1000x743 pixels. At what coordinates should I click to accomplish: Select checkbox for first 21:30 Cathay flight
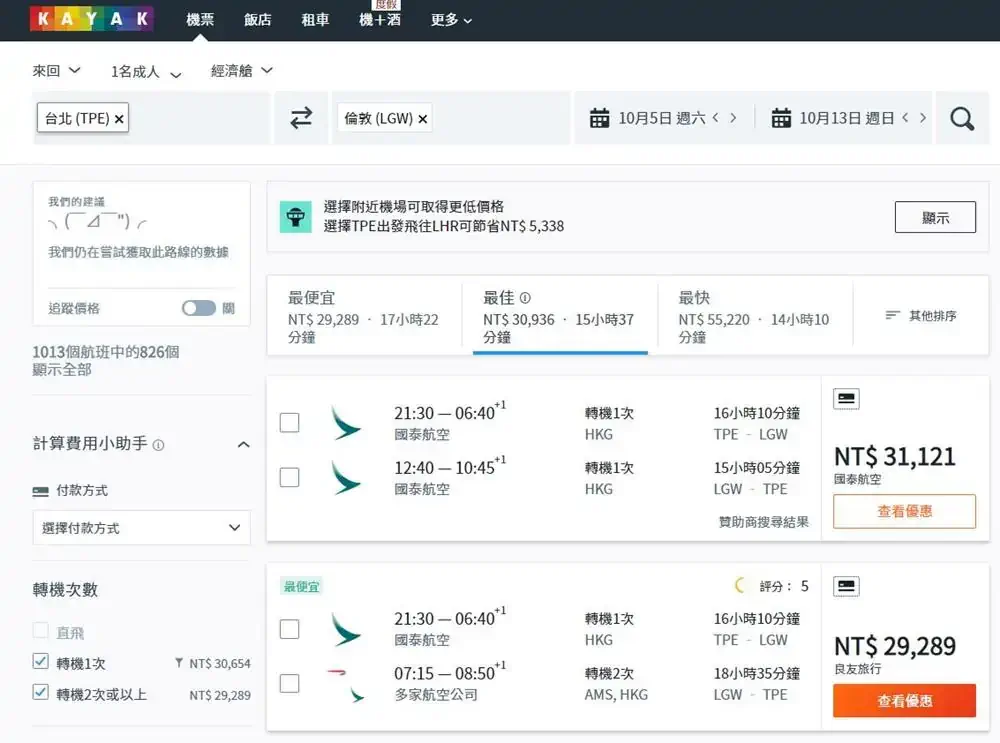[x=290, y=422]
